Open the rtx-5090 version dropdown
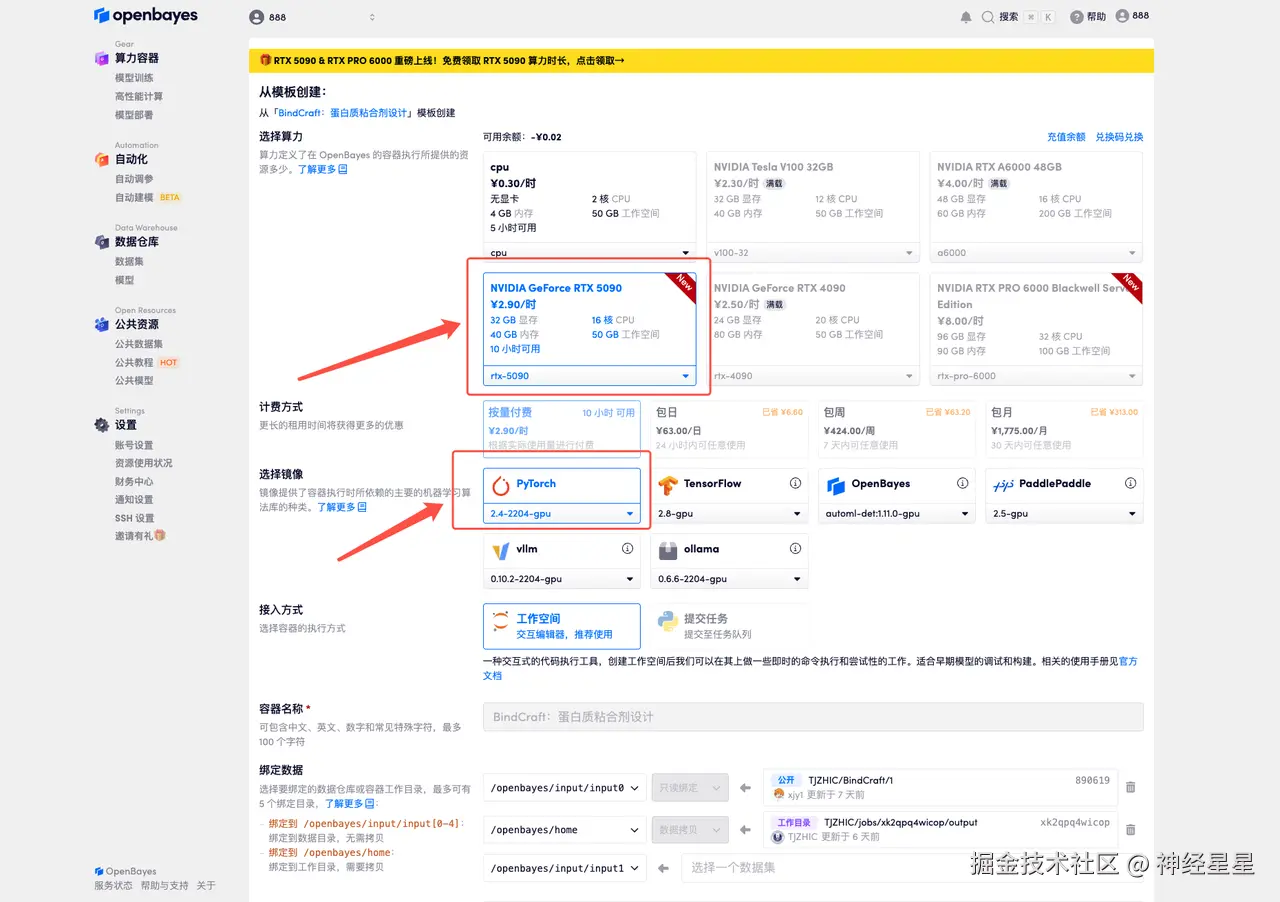The width and height of the screenshot is (1280, 902). pyautogui.click(x=589, y=376)
